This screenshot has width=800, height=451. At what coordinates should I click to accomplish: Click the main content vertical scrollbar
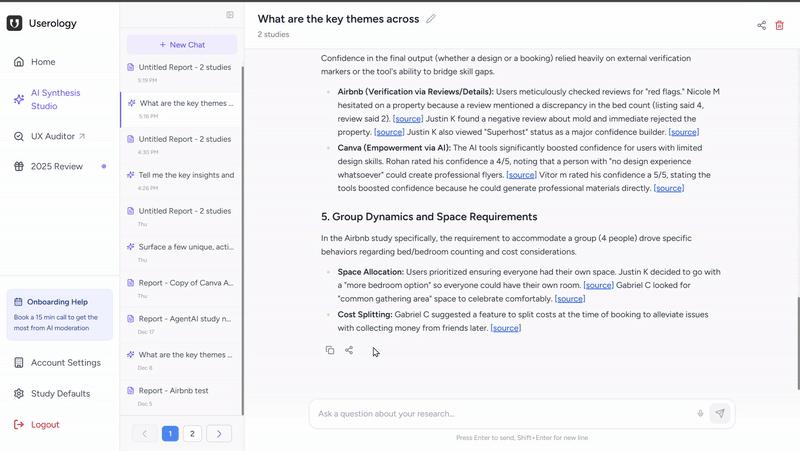tap(798, 343)
